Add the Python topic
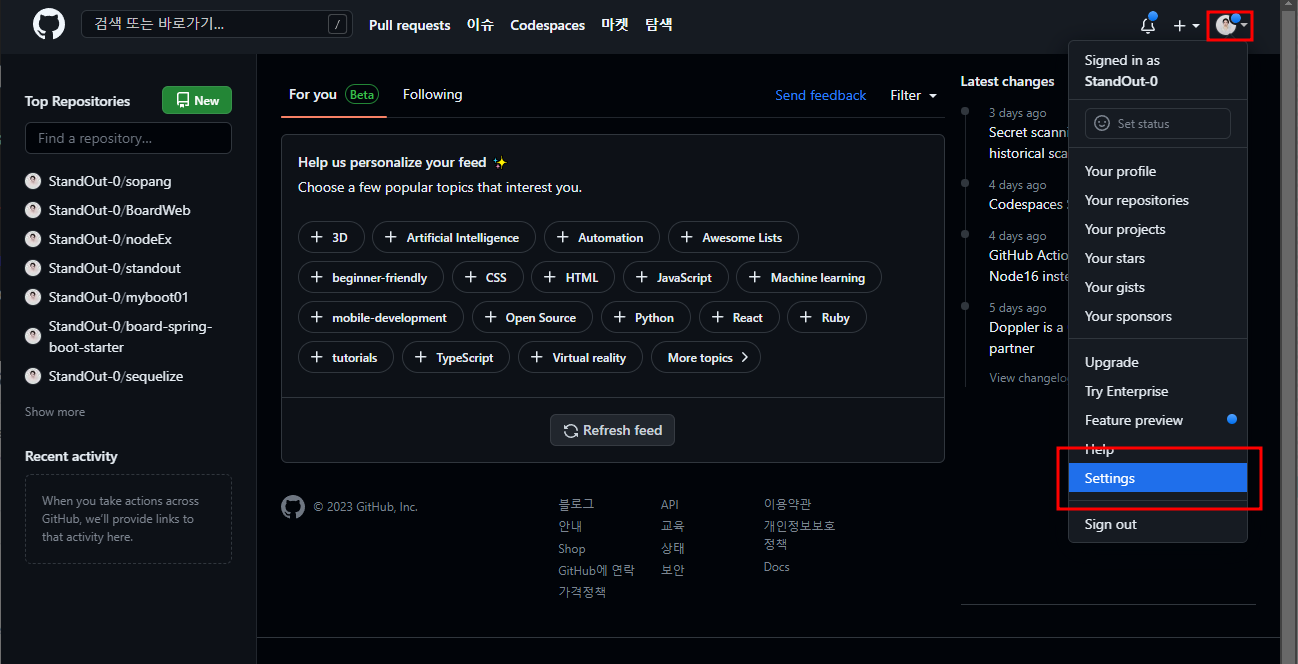Screen dimensions: 1298x664 point(646,317)
